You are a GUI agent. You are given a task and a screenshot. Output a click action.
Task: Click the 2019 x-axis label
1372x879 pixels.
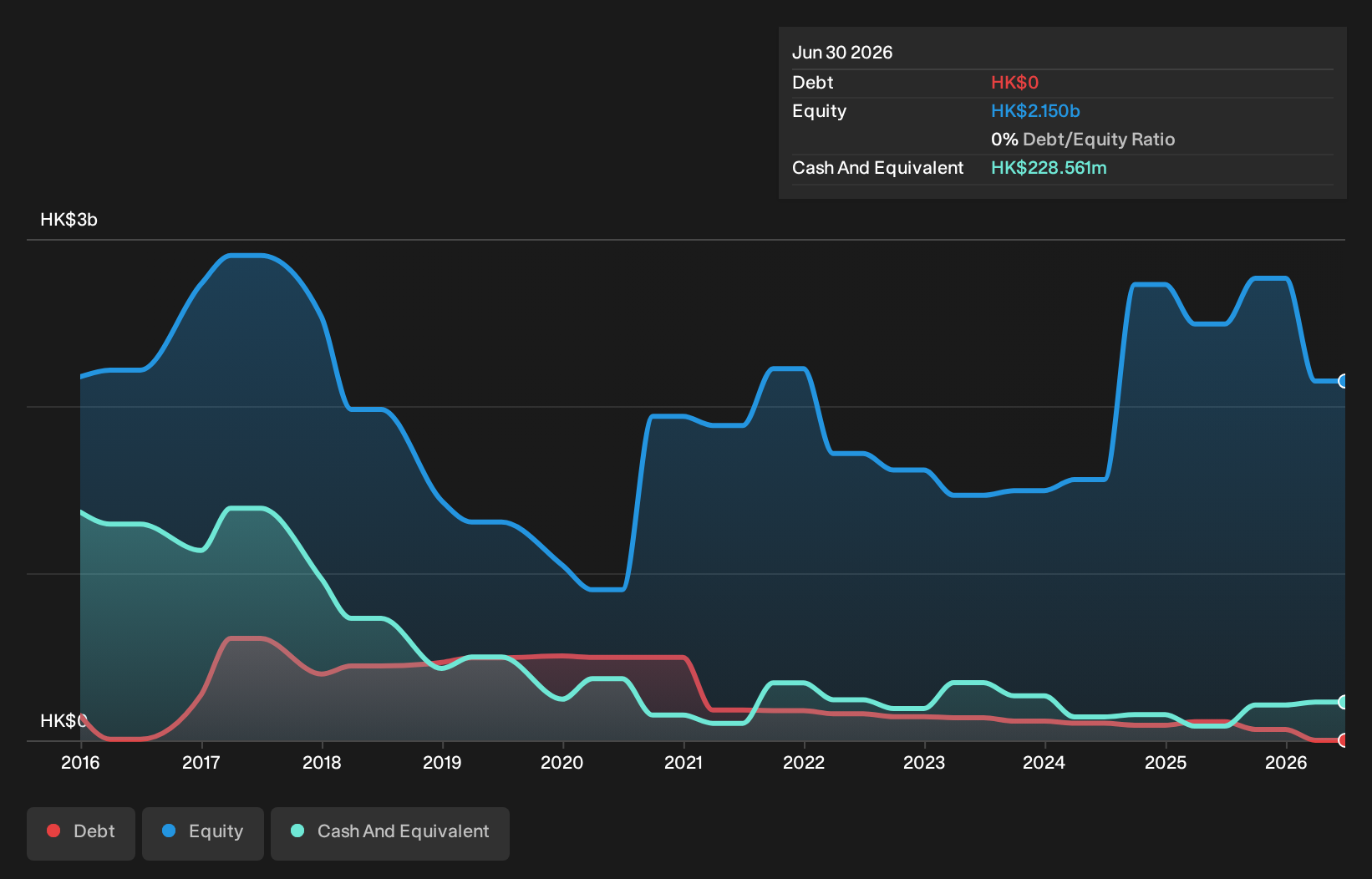tap(442, 762)
